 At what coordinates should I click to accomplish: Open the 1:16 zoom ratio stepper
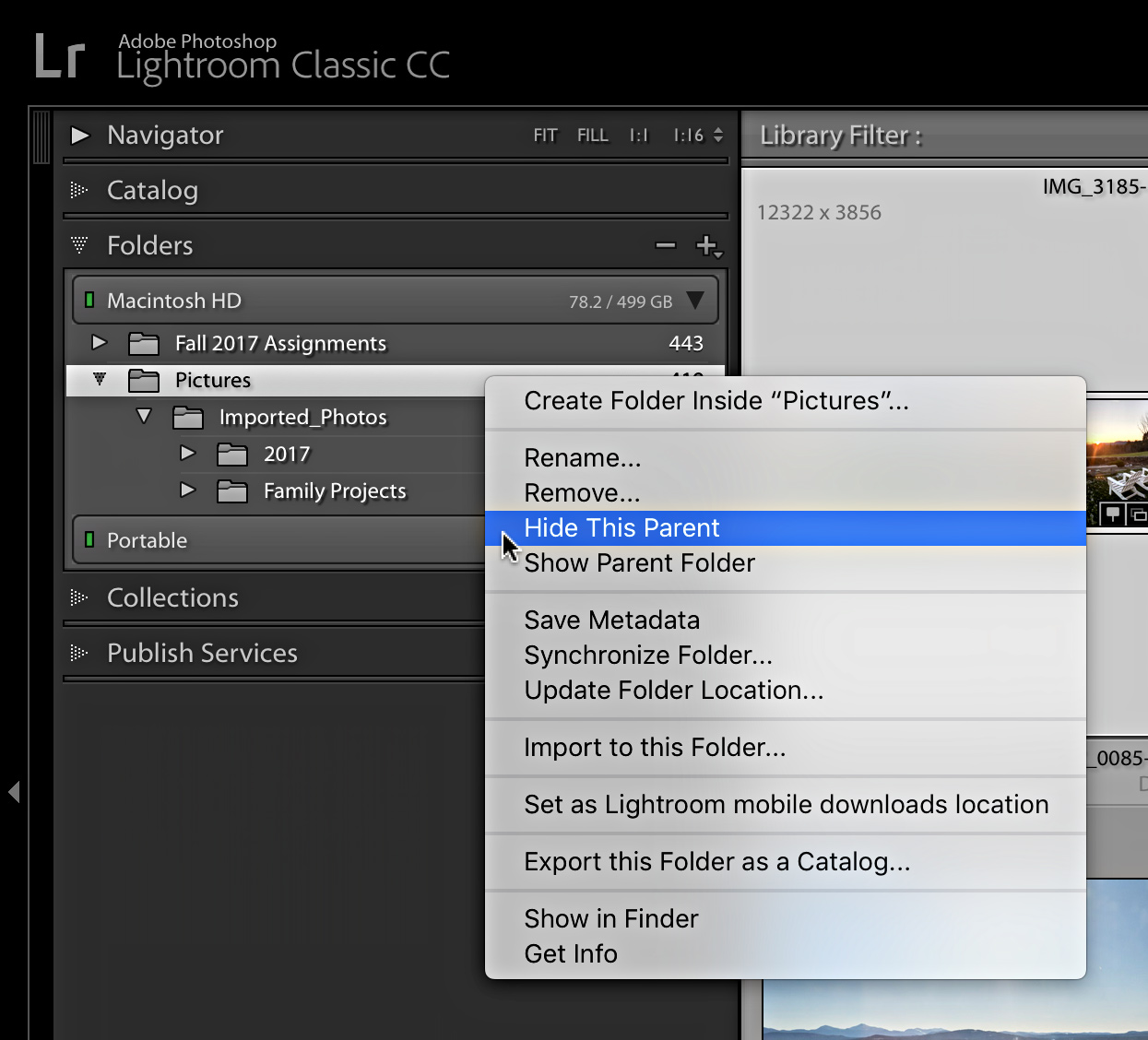click(x=718, y=136)
